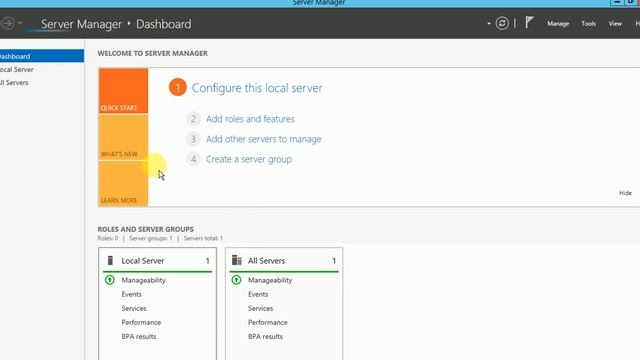Open Services under All Servers
640x360 pixels.
260,308
